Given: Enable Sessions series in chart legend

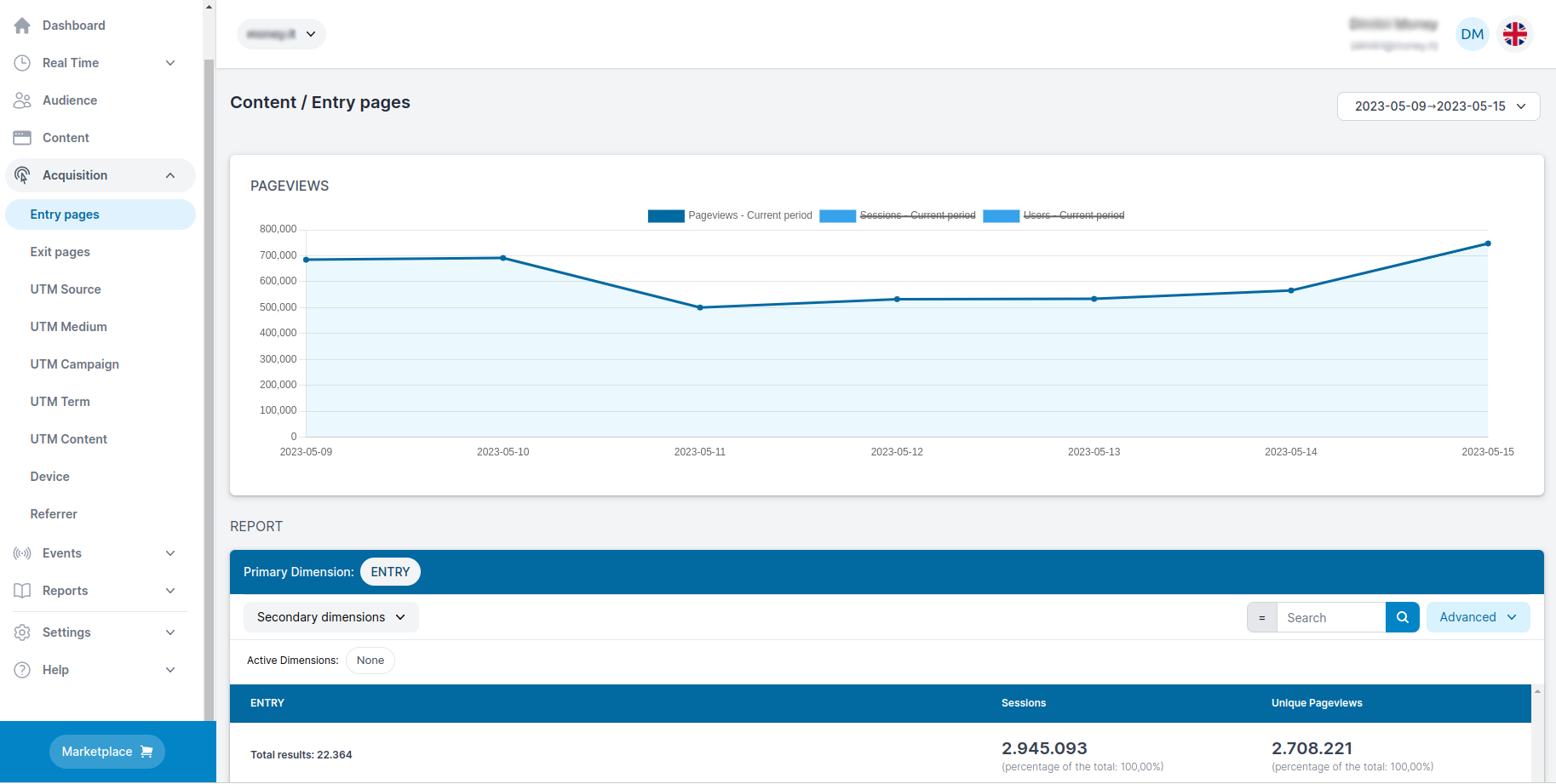Looking at the screenshot, I should coord(898,215).
